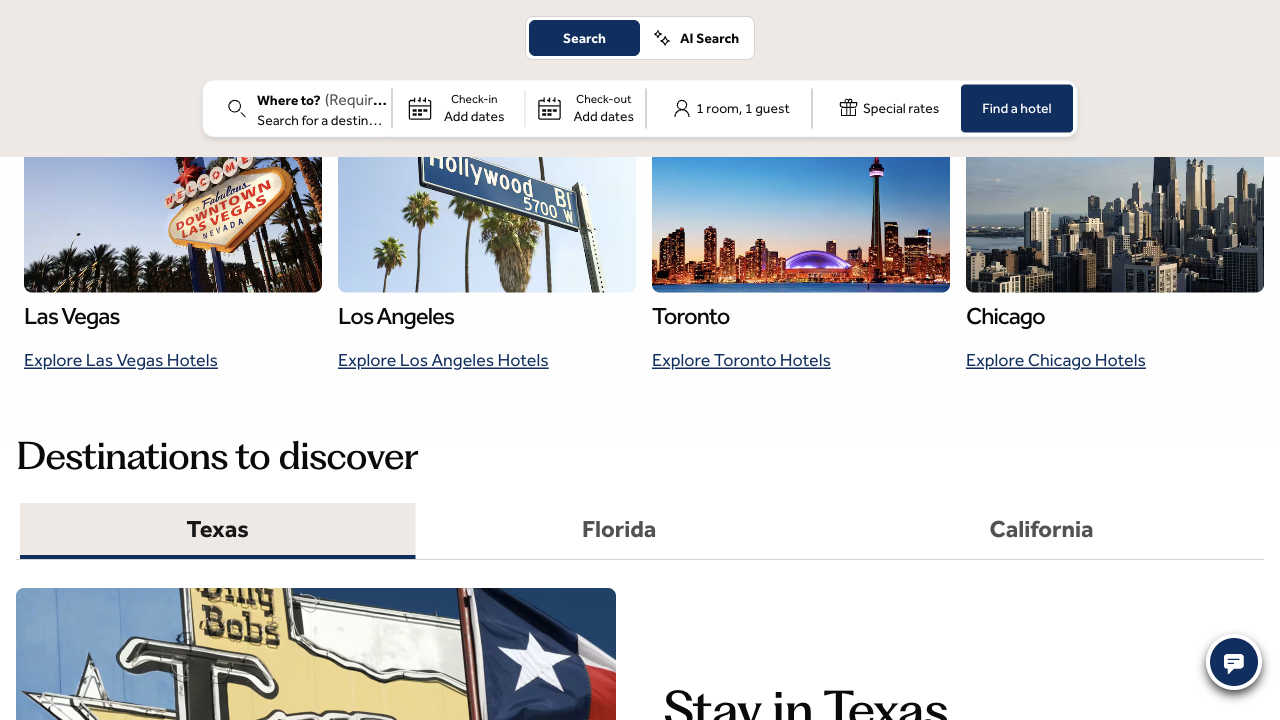
Task: Click the Check-out calendar icon
Action: tap(549, 109)
